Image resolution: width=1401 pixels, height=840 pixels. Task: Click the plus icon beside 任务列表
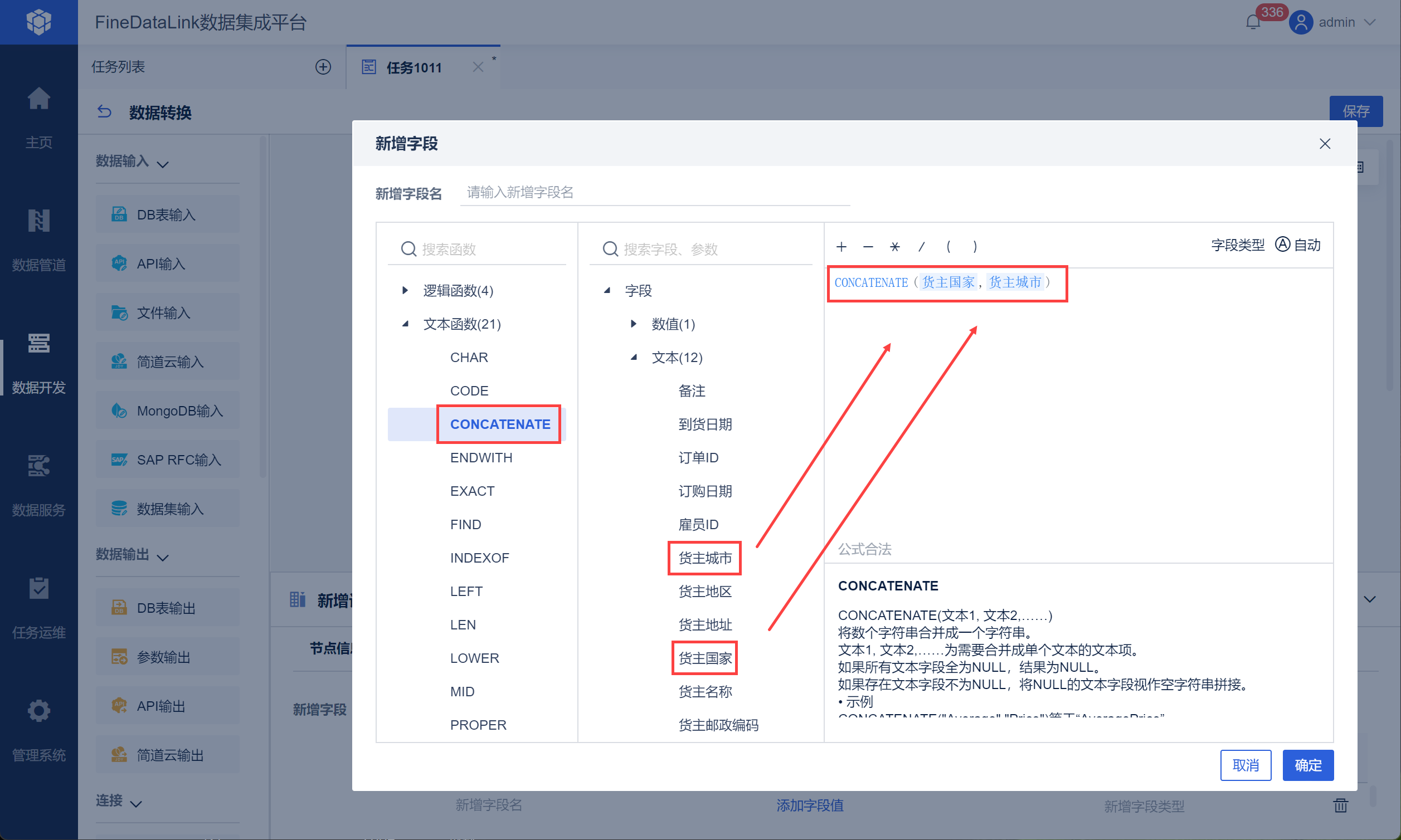[x=323, y=67]
